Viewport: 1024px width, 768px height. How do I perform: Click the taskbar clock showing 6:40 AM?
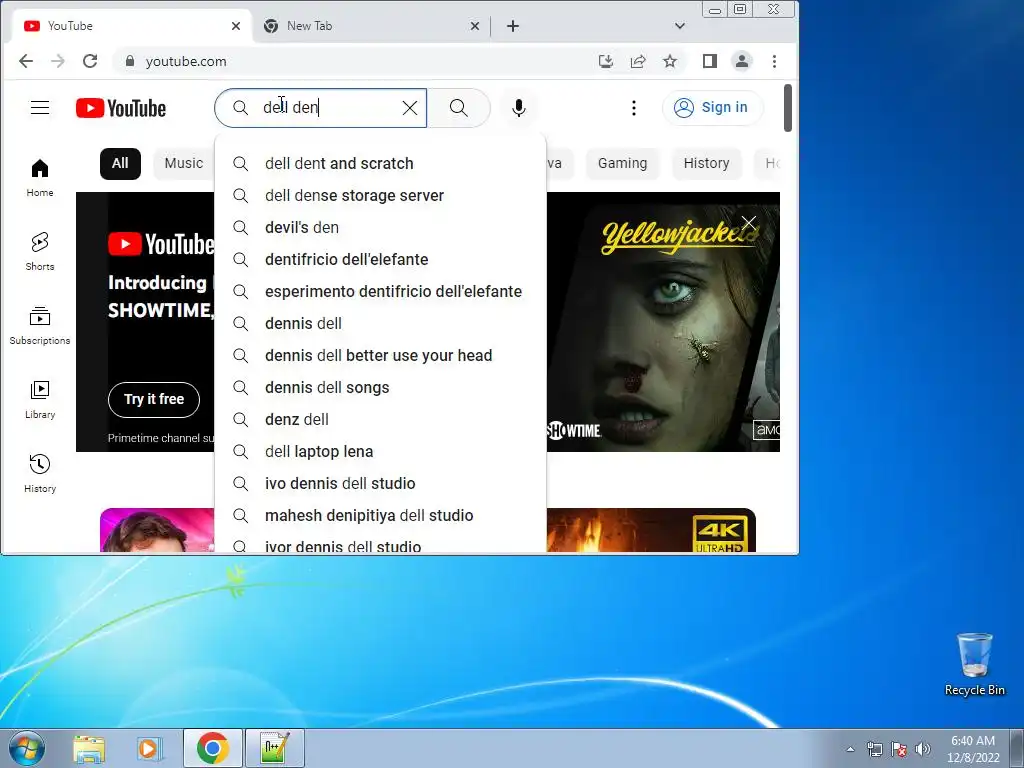[973, 749]
